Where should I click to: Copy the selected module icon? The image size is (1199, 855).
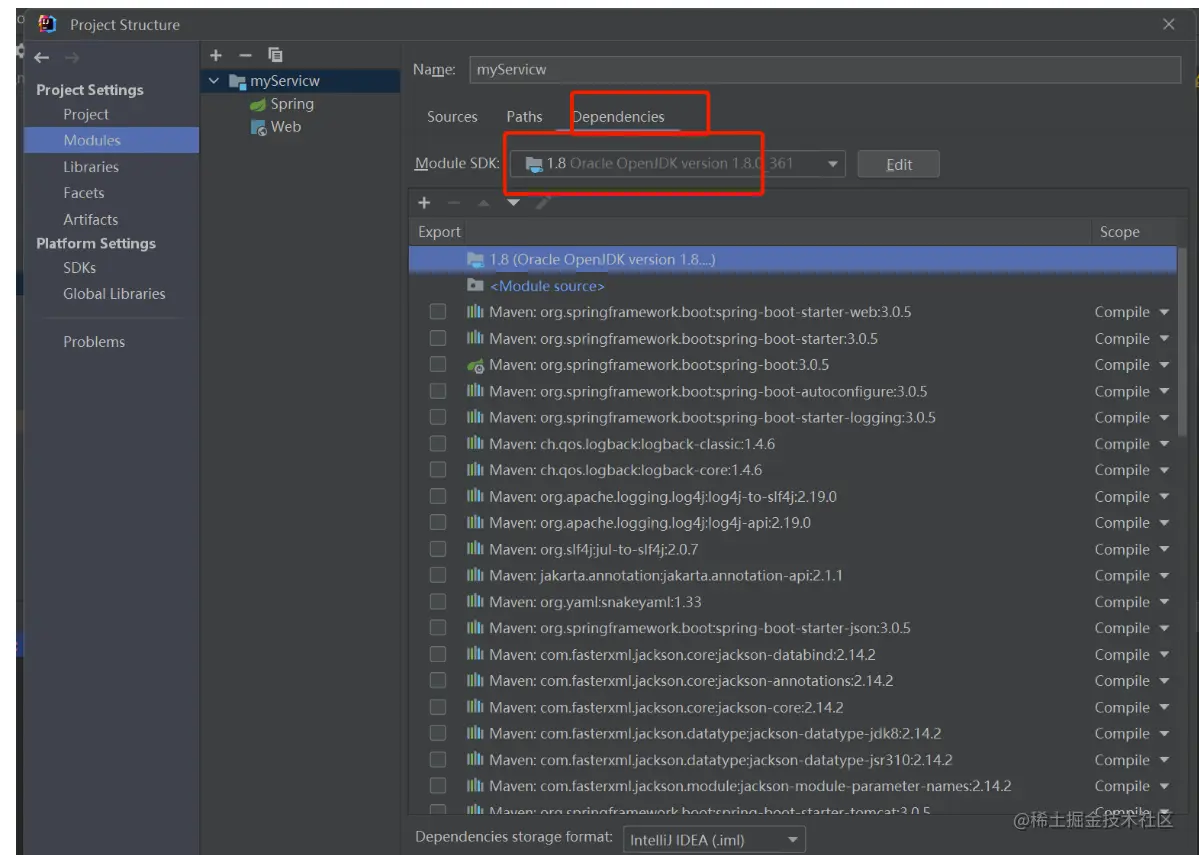tap(275, 55)
